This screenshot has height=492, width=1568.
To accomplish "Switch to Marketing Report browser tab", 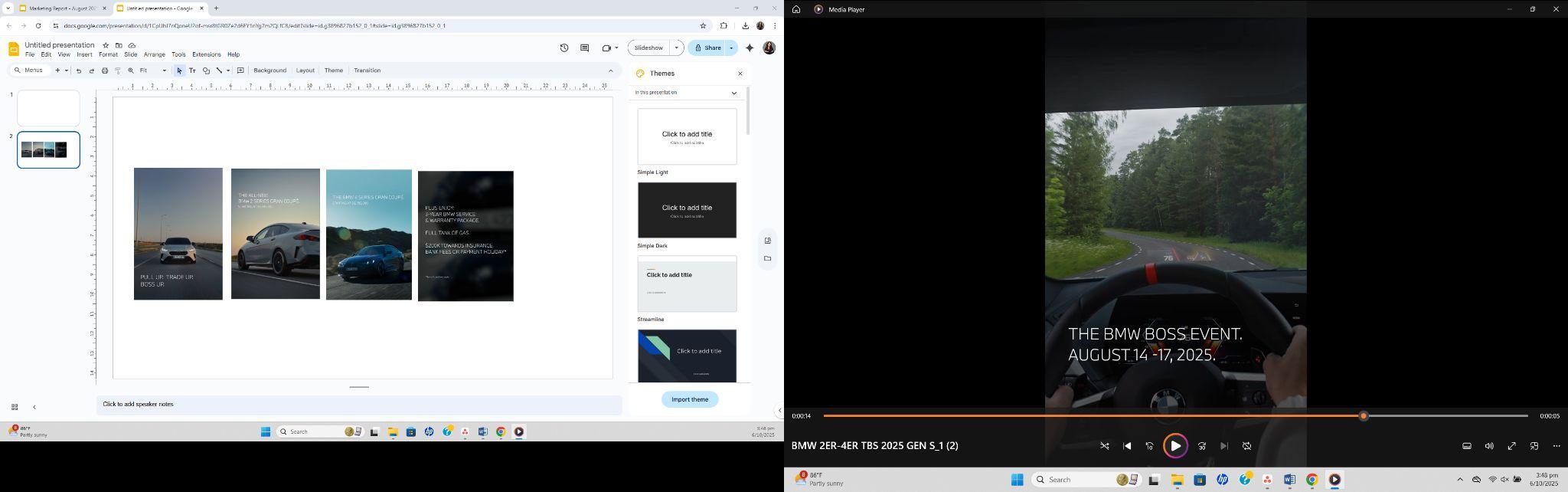I will point(61,8).
